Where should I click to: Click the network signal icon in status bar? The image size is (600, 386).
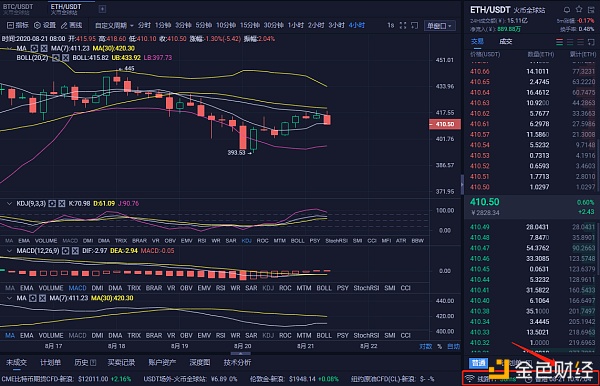click(x=469, y=379)
